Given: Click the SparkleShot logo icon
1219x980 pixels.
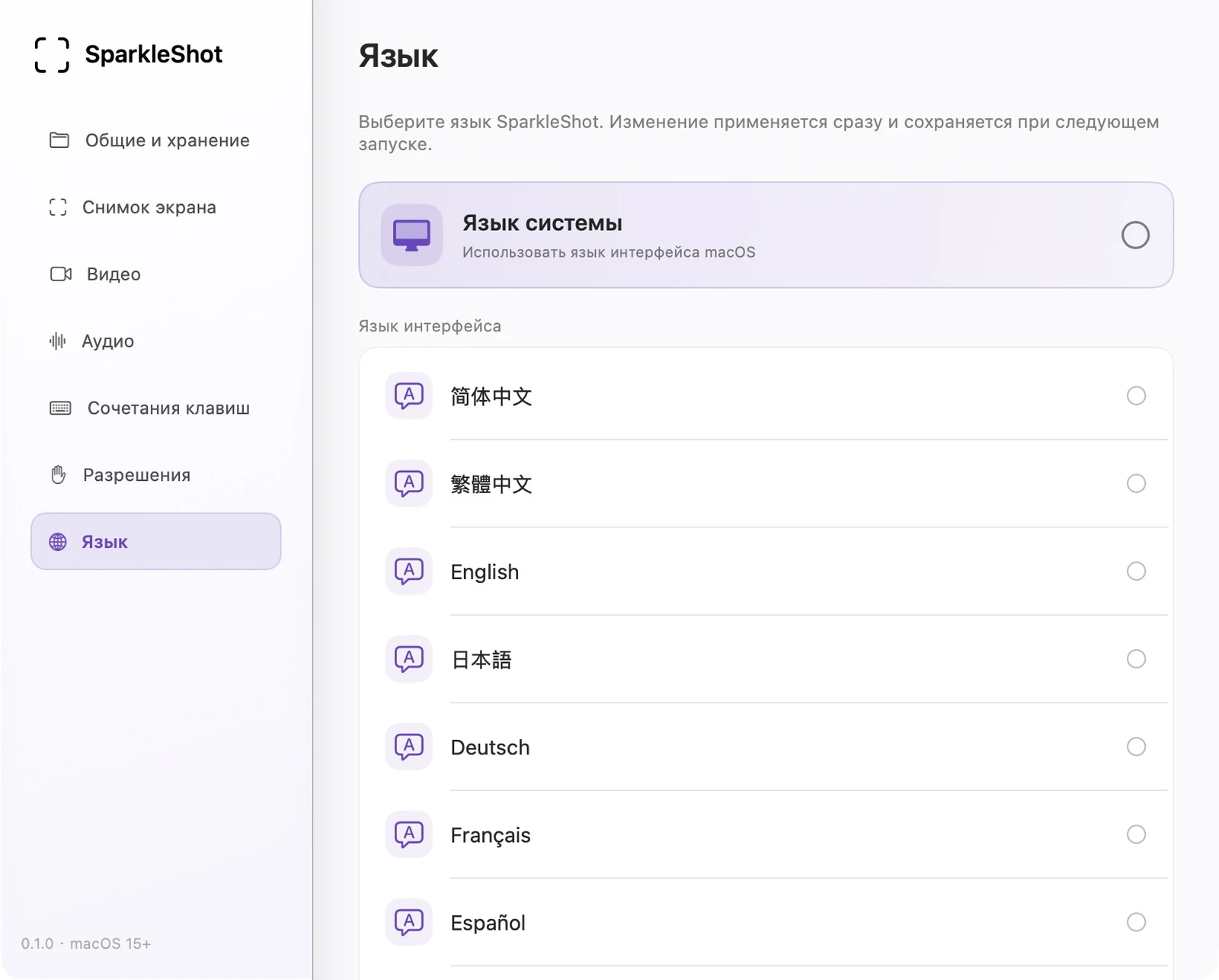Looking at the screenshot, I should click(52, 55).
